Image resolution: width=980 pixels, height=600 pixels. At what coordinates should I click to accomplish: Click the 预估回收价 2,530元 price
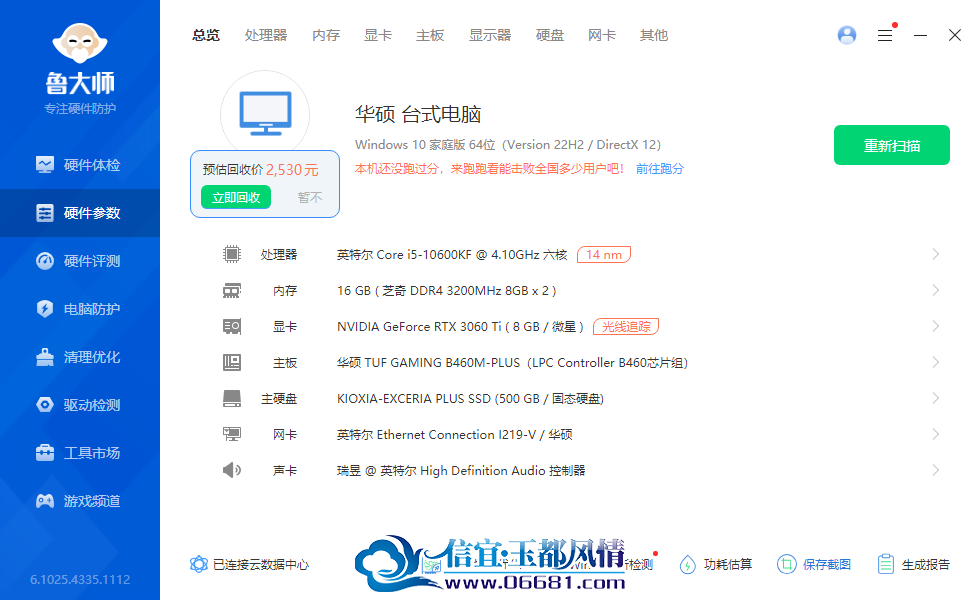coord(261,169)
